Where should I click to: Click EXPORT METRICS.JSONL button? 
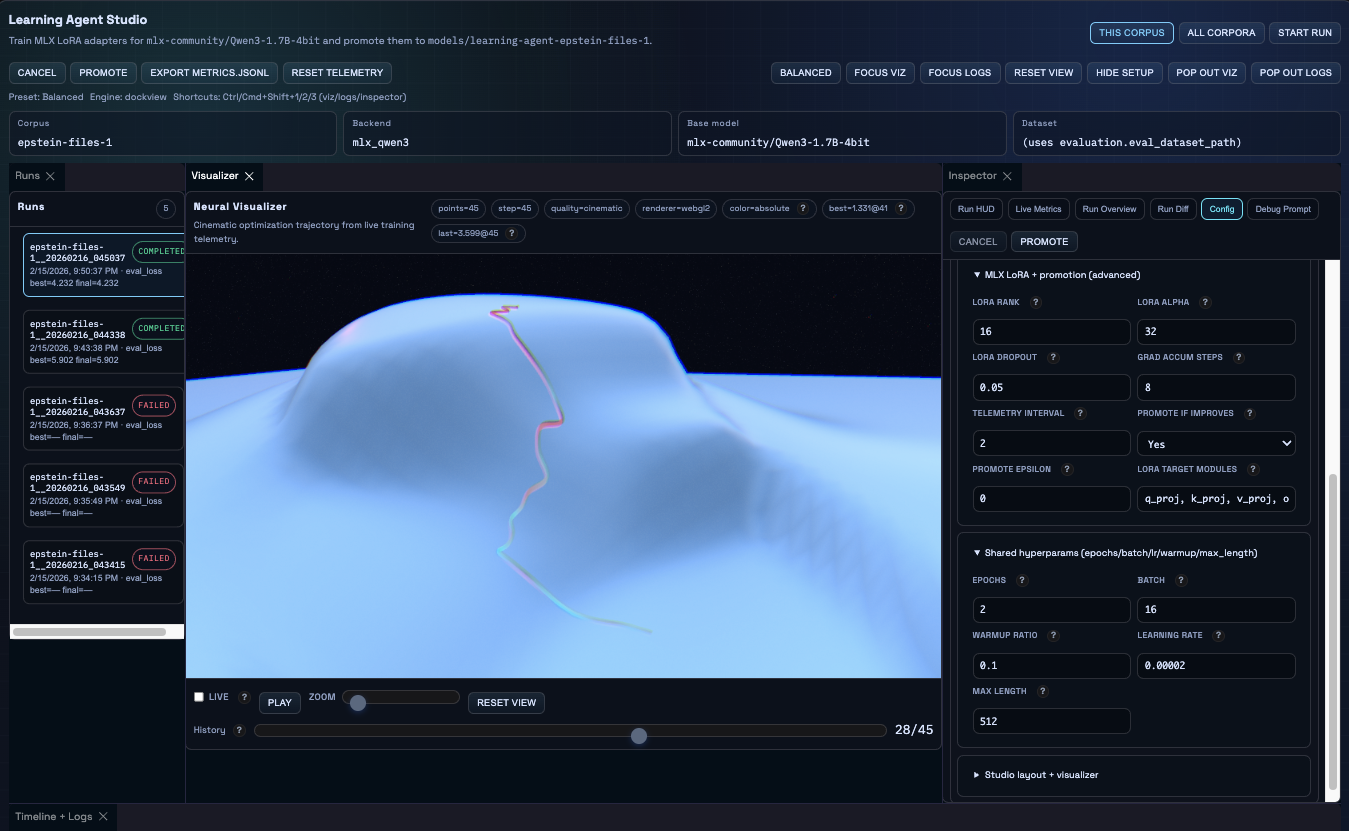pos(209,73)
